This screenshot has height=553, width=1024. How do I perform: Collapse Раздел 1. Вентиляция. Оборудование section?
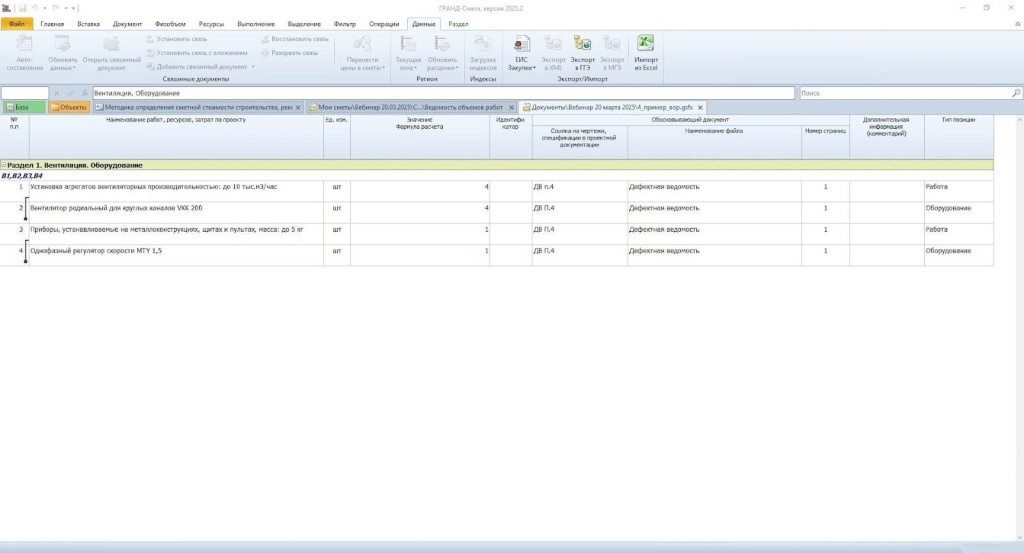(x=3, y=165)
